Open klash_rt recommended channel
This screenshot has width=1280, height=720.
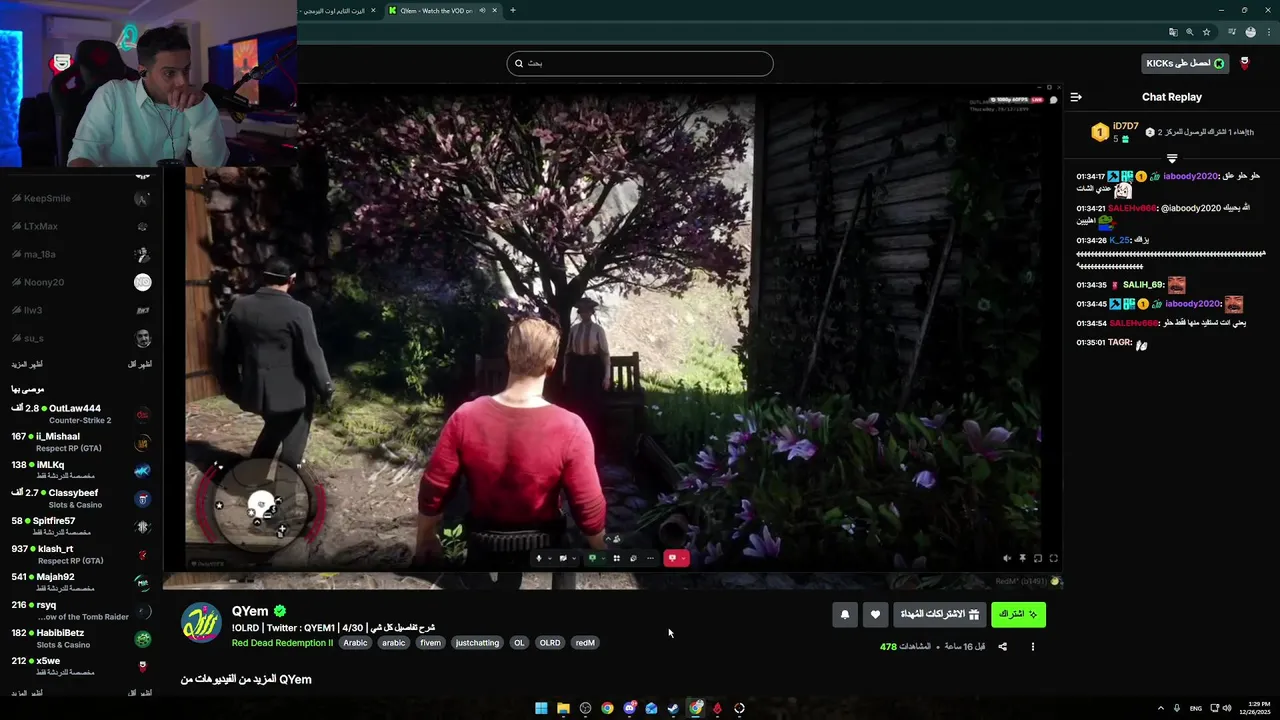(x=81, y=554)
